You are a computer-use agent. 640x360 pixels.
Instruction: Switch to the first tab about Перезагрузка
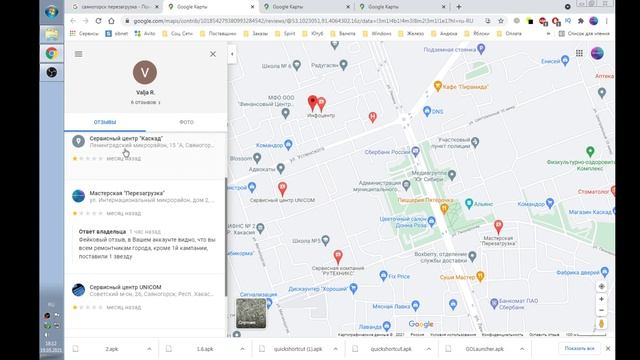(x=115, y=7)
